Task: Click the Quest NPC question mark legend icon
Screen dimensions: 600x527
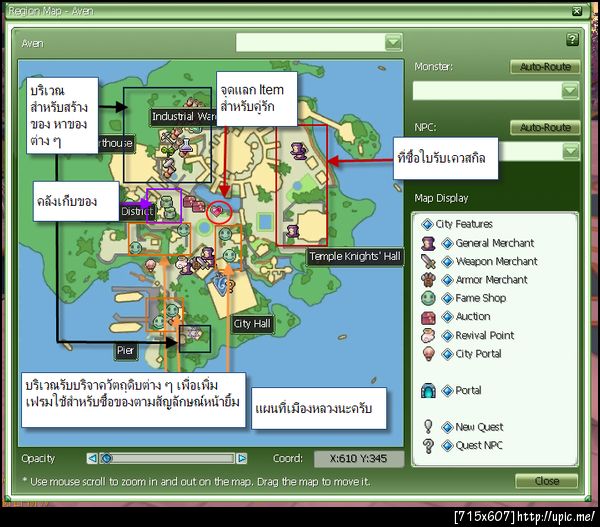Action: (428, 445)
